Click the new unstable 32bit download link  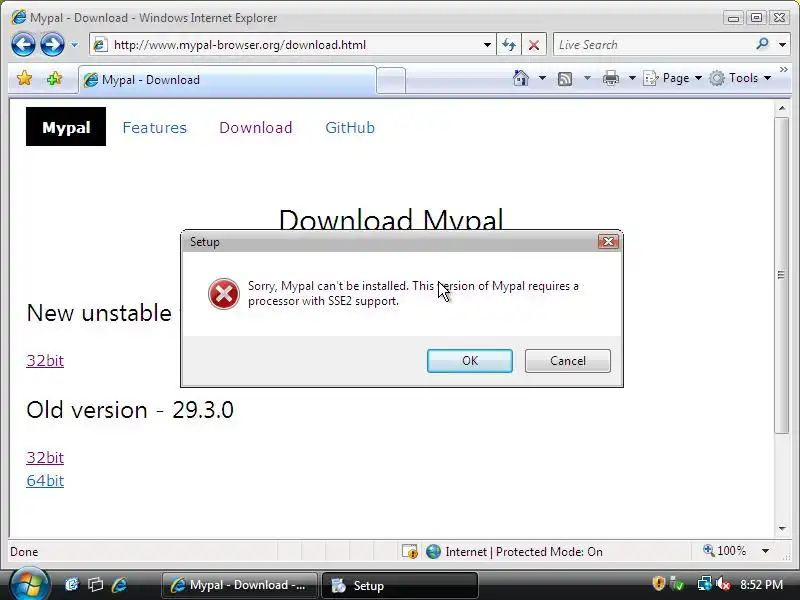(45, 361)
